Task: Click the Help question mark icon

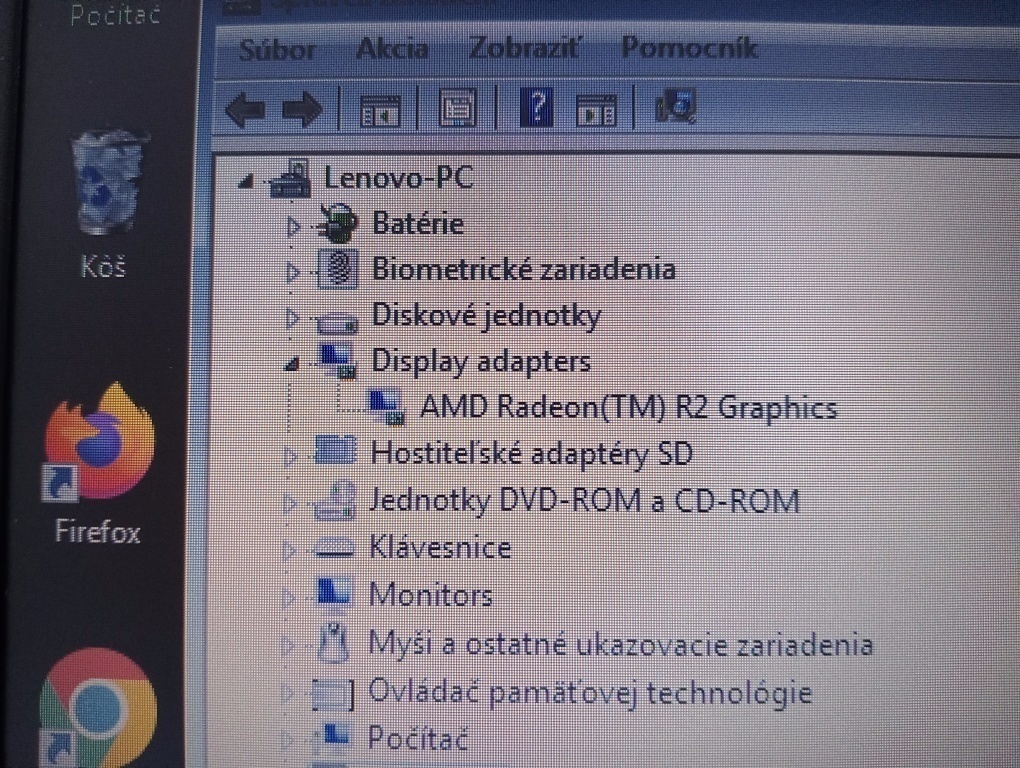Action: pyautogui.click(x=535, y=111)
